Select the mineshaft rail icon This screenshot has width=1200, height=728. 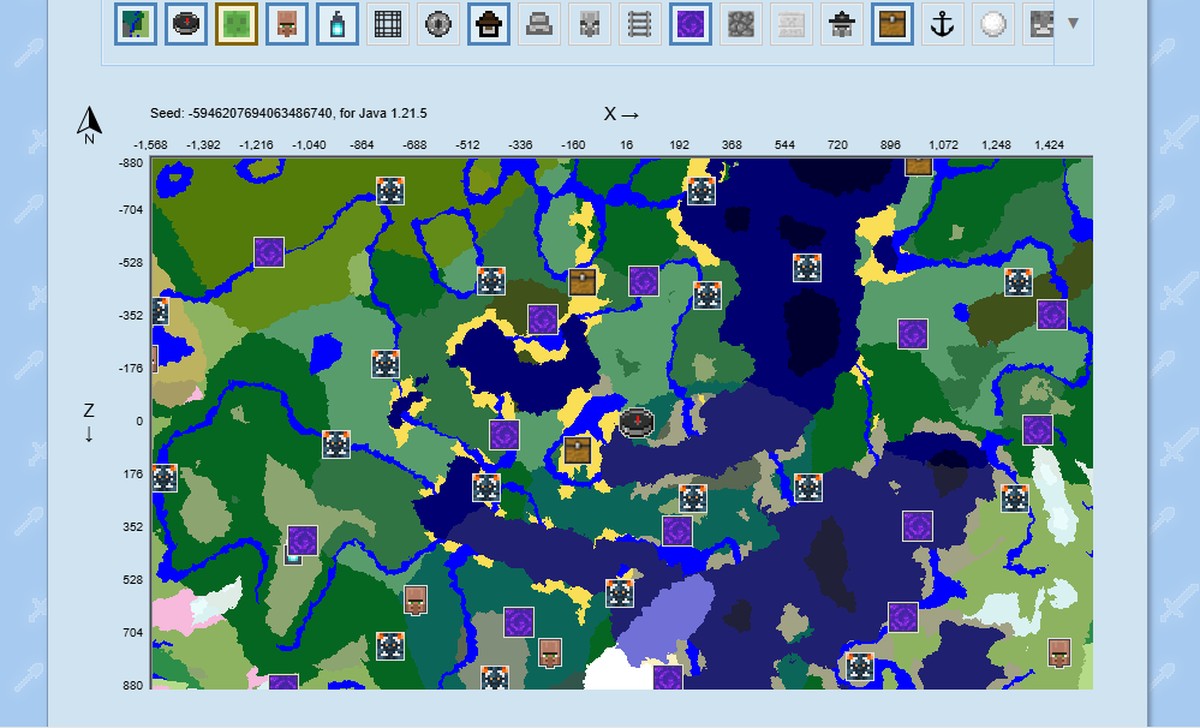click(x=639, y=25)
